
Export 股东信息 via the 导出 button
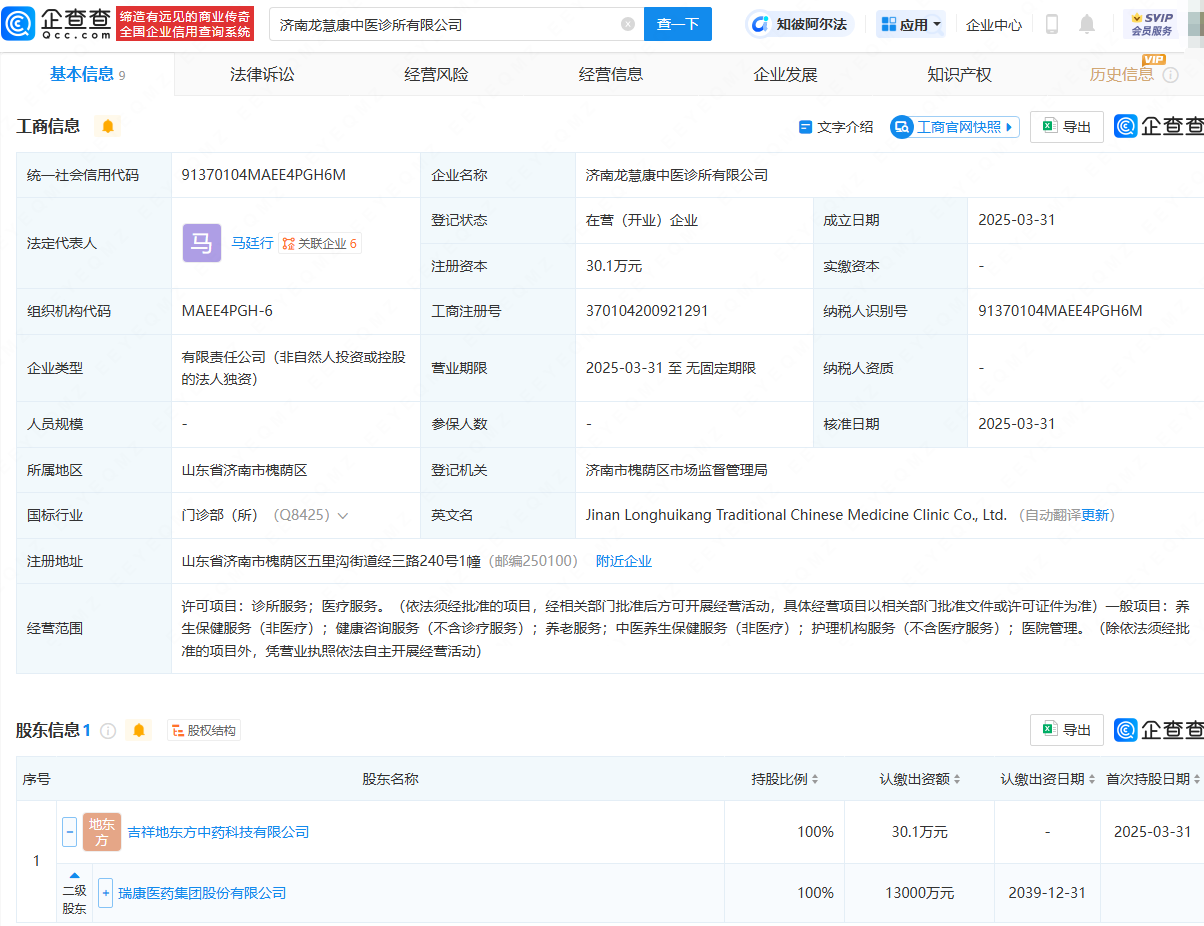click(x=1067, y=730)
